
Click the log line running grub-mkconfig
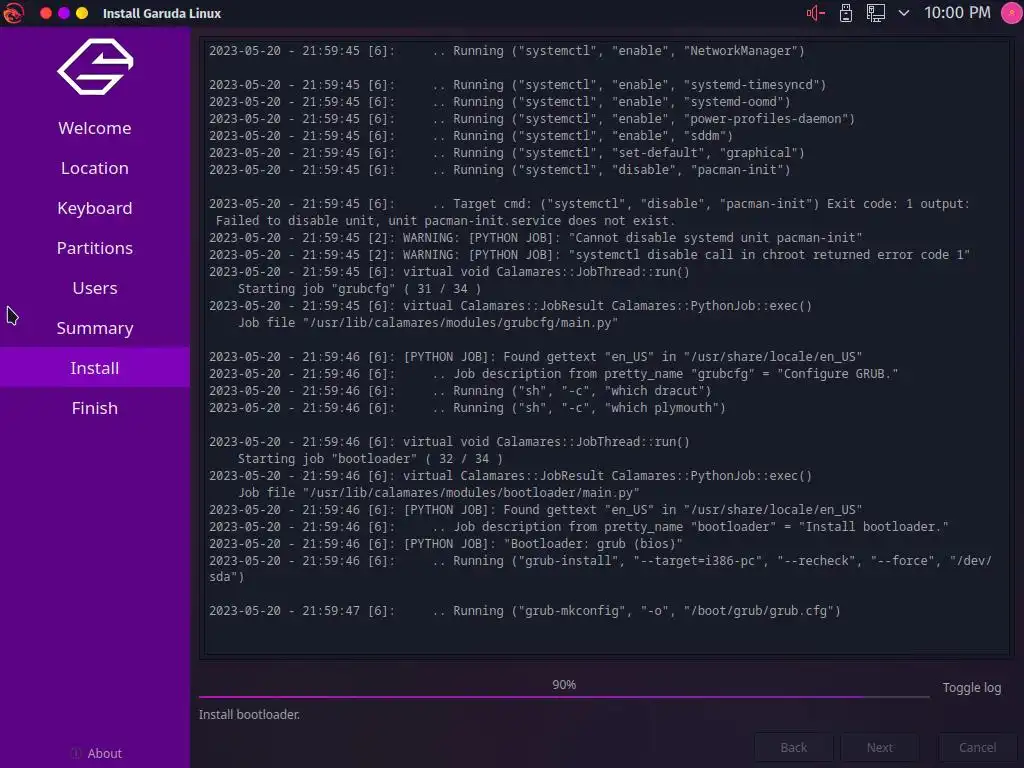(x=524, y=611)
